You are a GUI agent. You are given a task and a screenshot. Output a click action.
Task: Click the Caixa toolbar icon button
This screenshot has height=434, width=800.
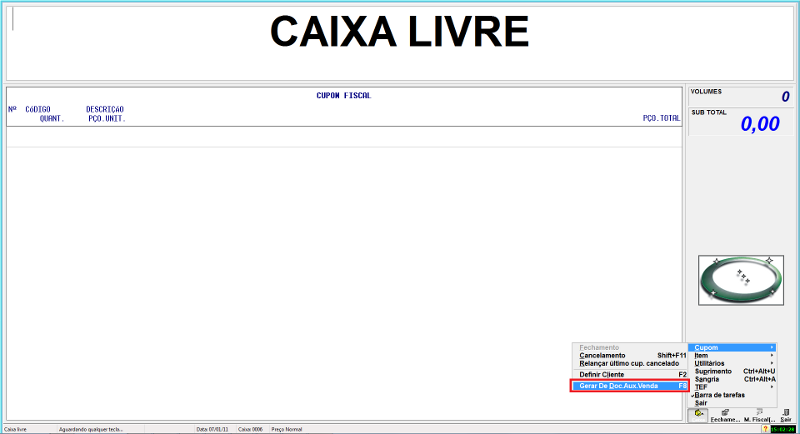(700, 413)
